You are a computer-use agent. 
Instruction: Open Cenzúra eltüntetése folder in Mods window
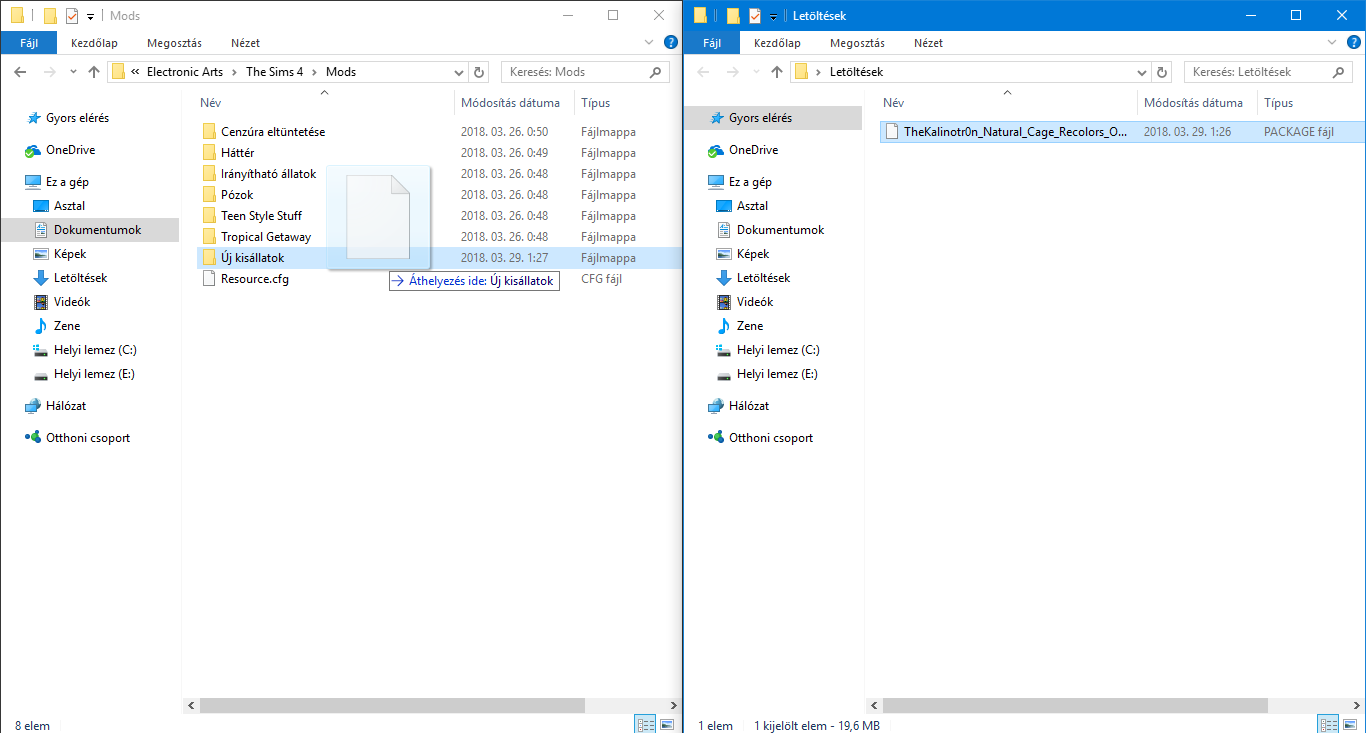[x=272, y=132]
